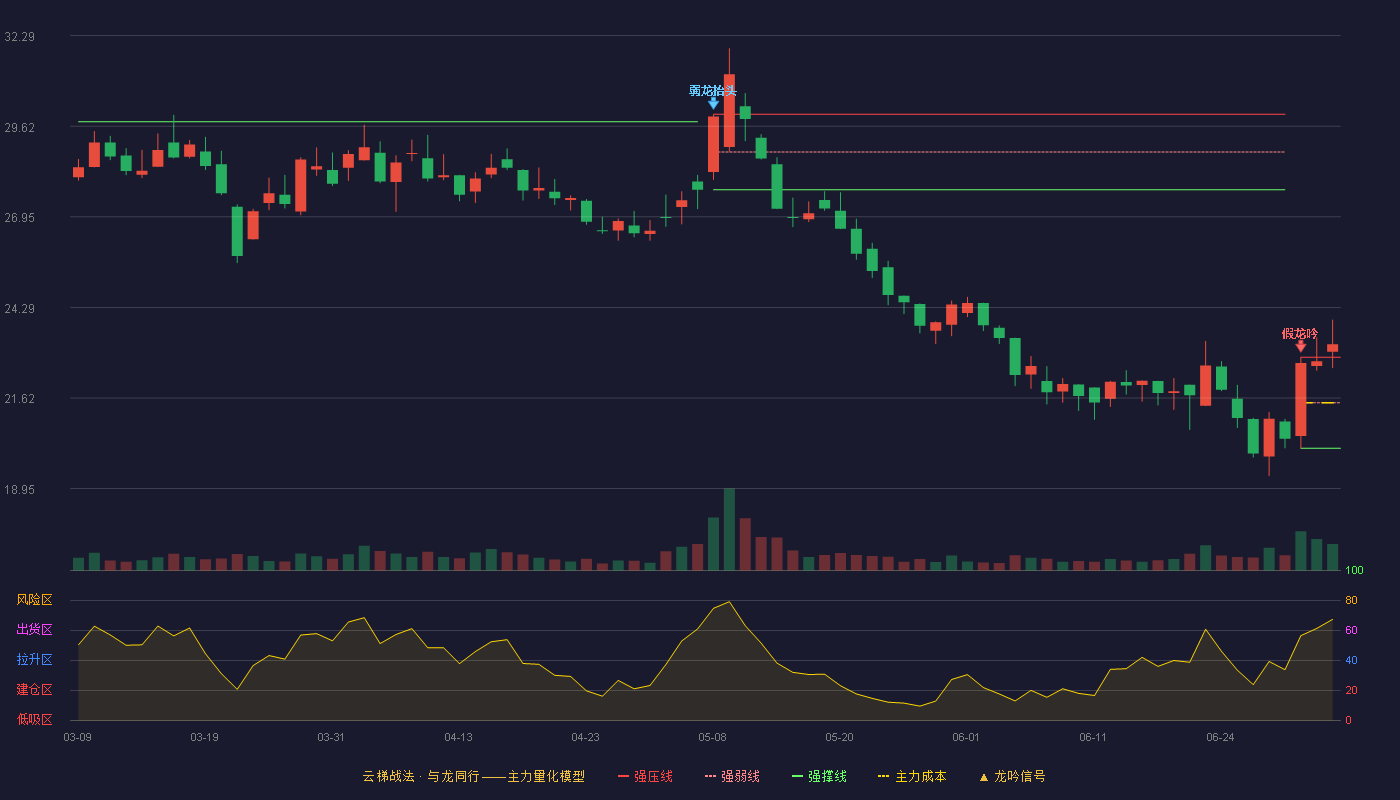
Task: Click the 04-23 date label
Action: pyautogui.click(x=585, y=737)
